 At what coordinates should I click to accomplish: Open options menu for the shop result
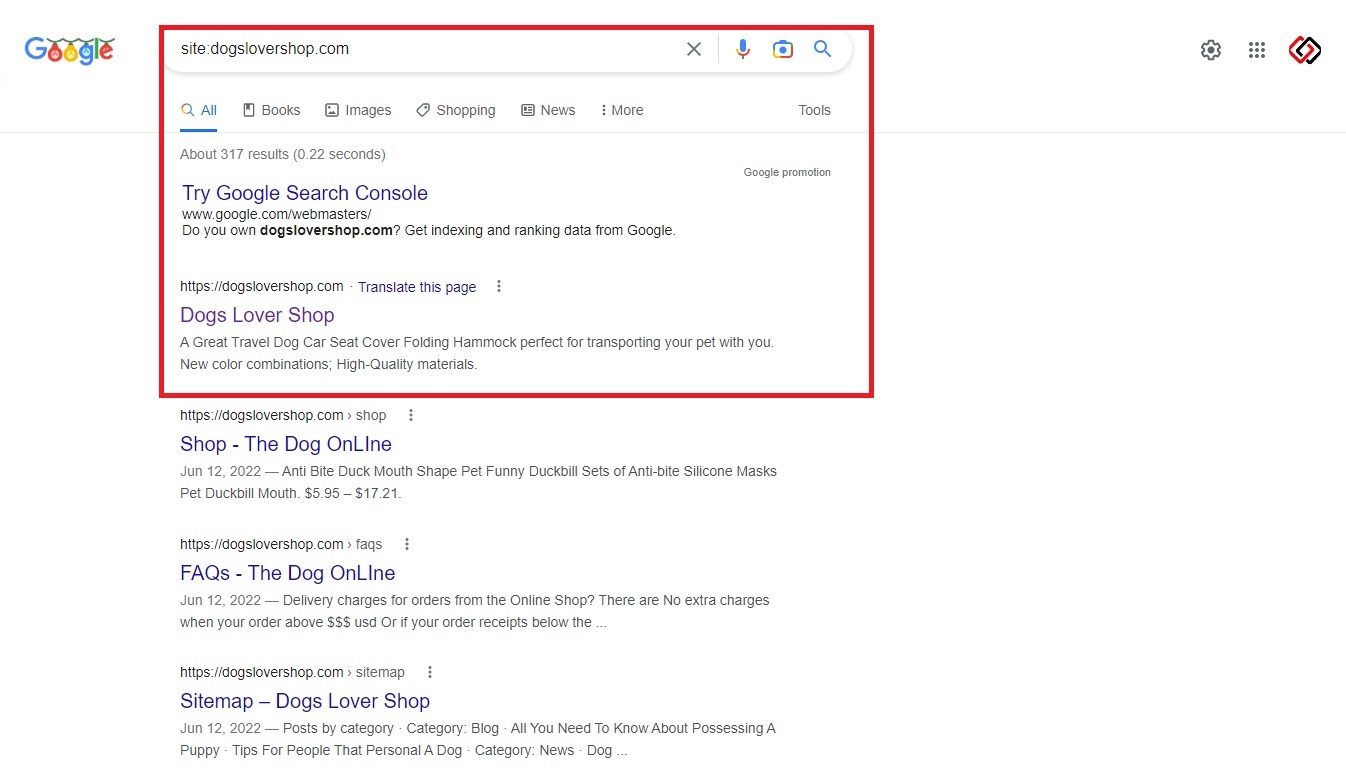coord(410,415)
